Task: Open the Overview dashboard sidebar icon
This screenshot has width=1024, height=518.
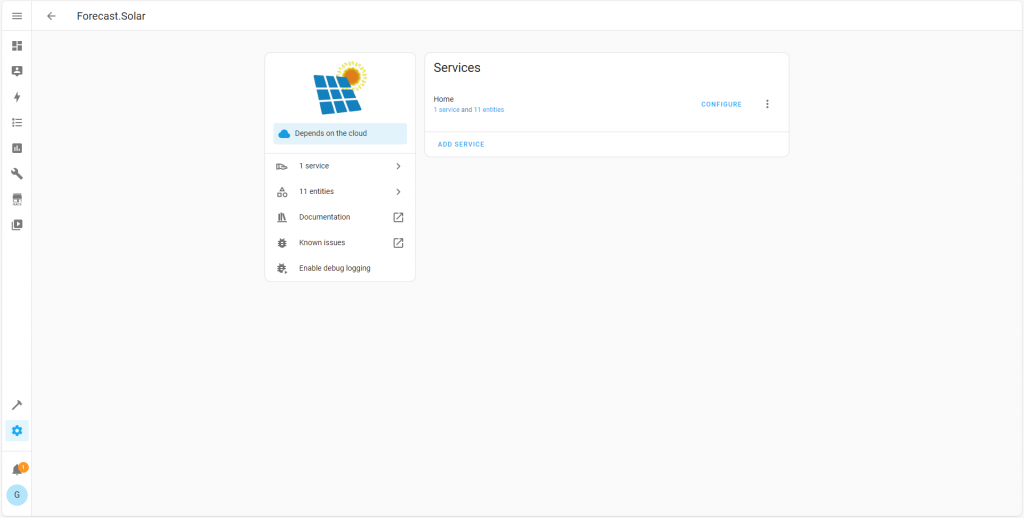Action: 17,46
